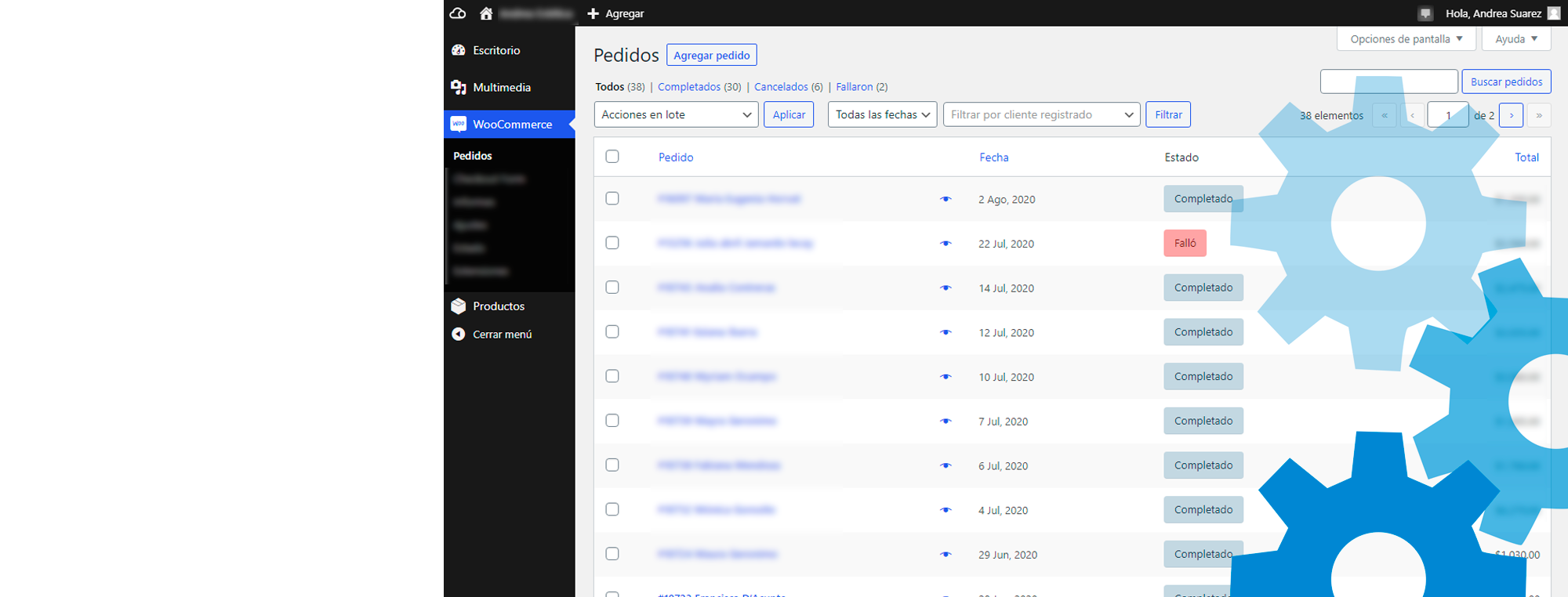The height and width of the screenshot is (597, 1568).
Task: Check the box for the failed 22 Jul, 2020 order
Action: click(x=612, y=243)
